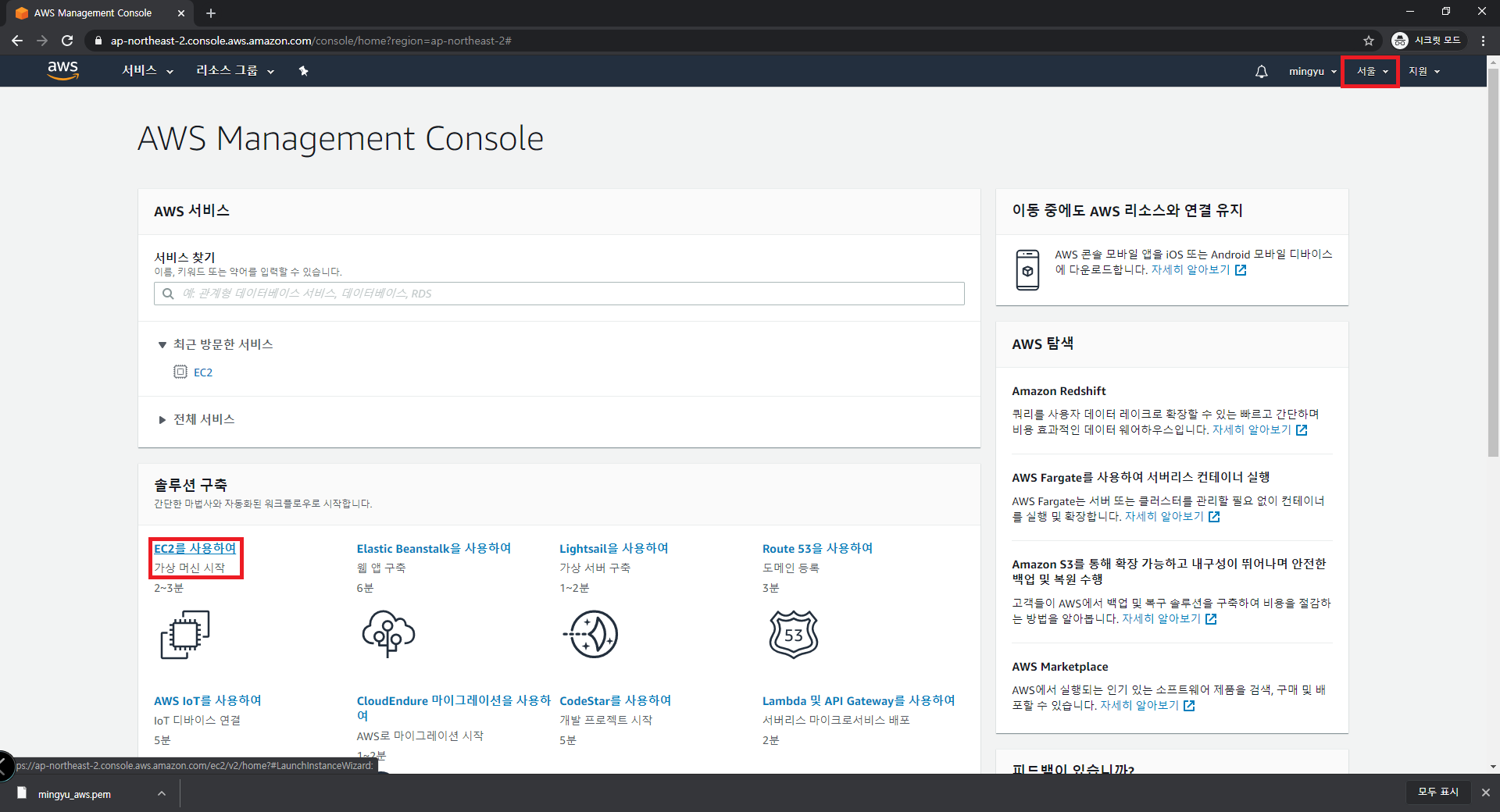This screenshot has height=812, width=1500.
Task: Click 자세히 알아보기 under AWS Fargate
Action: tap(1163, 516)
